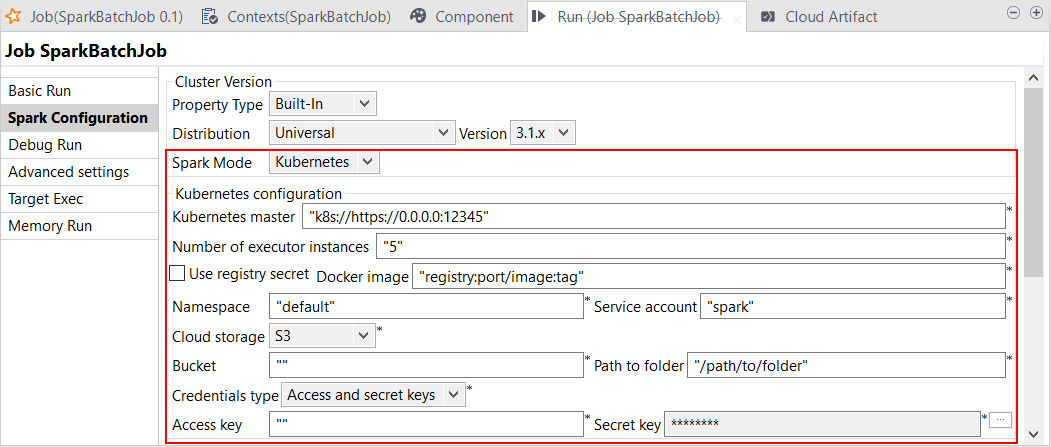Maximize the view panel
1051x447 pixels.
coord(1033,12)
